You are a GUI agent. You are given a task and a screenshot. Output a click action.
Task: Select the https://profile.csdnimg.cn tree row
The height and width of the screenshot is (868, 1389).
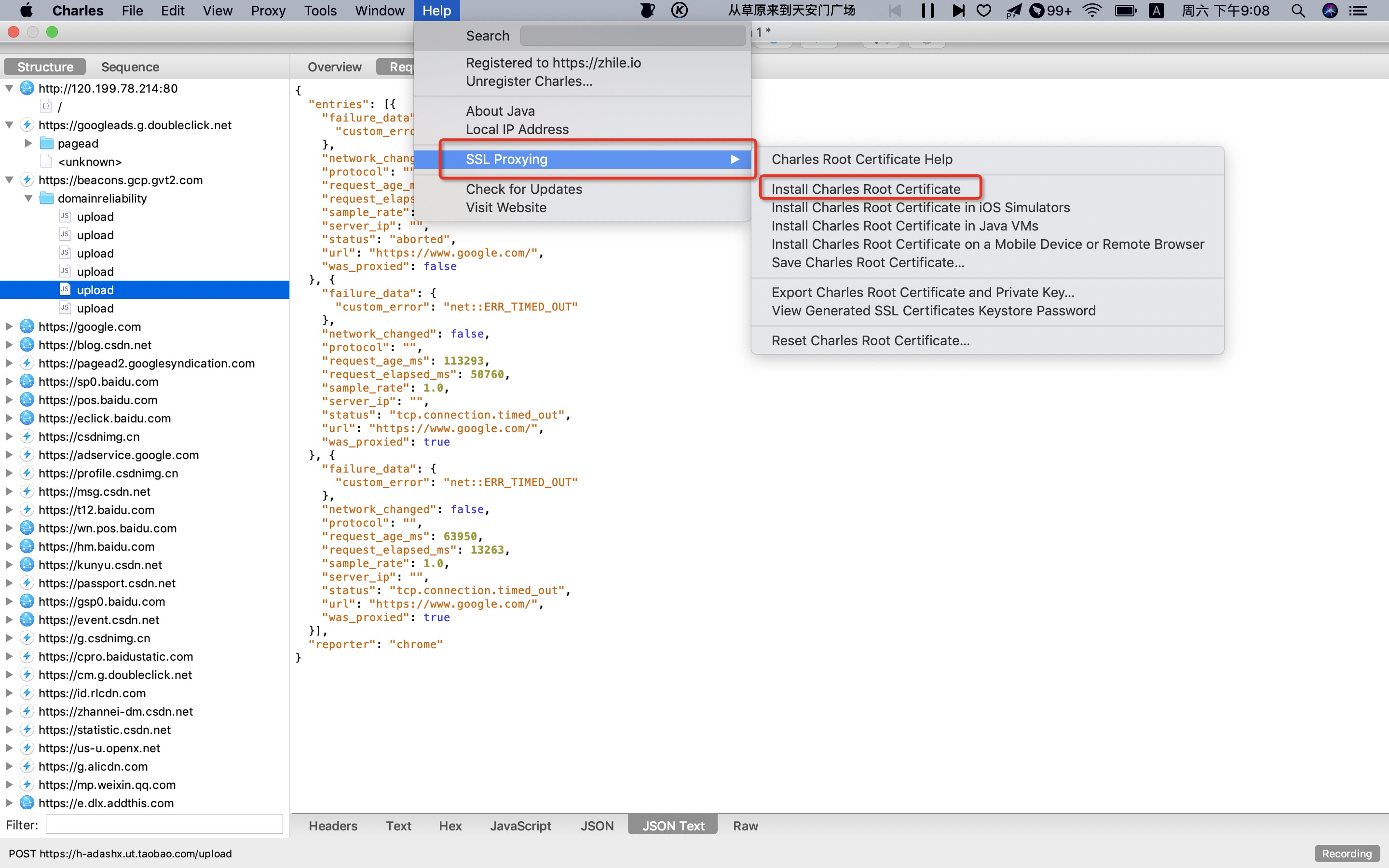pyautogui.click(x=145, y=474)
